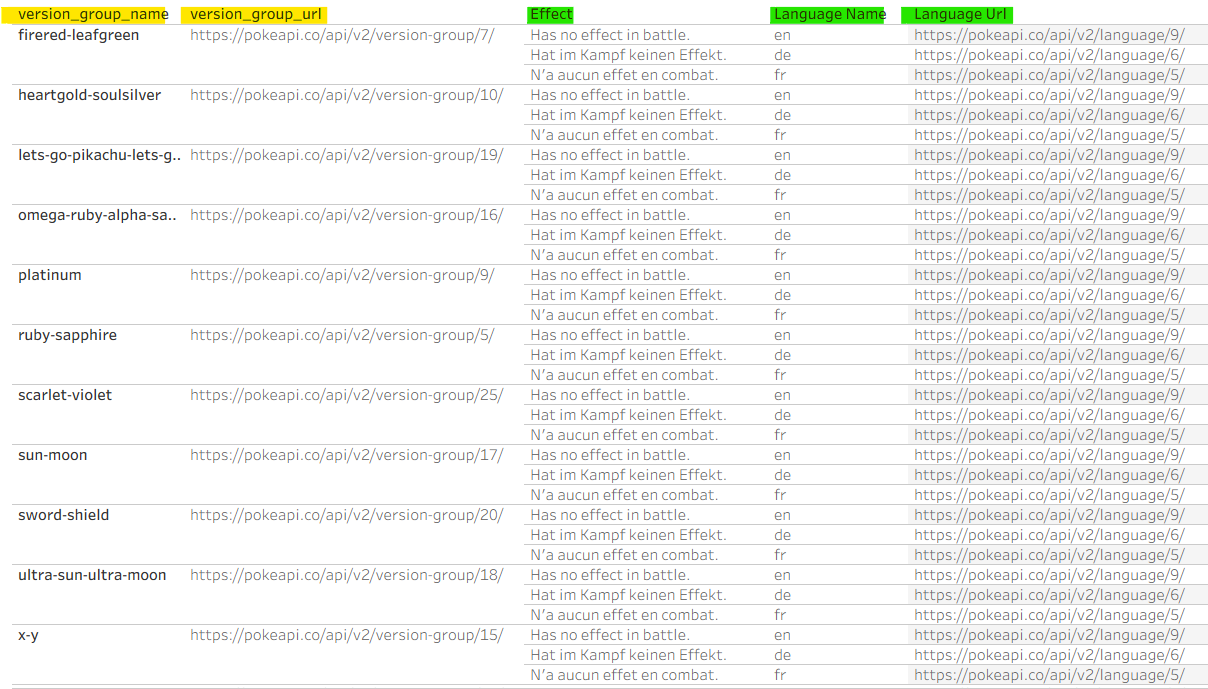Click the ultra-sun-ultra-moon row label
The height and width of the screenshot is (689, 1208).
pyautogui.click(x=92, y=575)
